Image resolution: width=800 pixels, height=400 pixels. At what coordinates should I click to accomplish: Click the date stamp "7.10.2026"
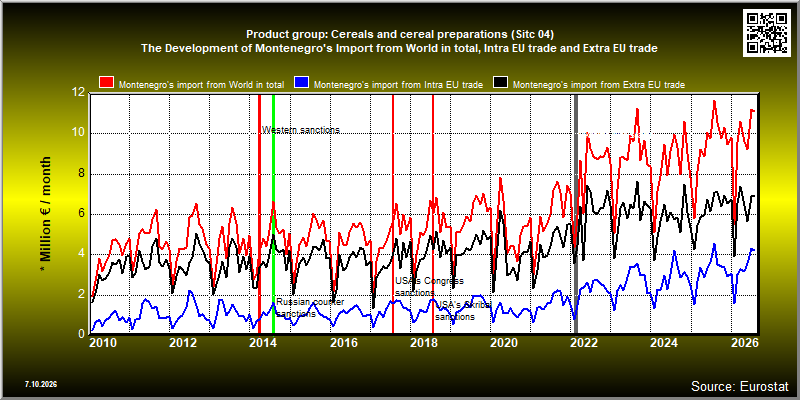tap(40, 384)
